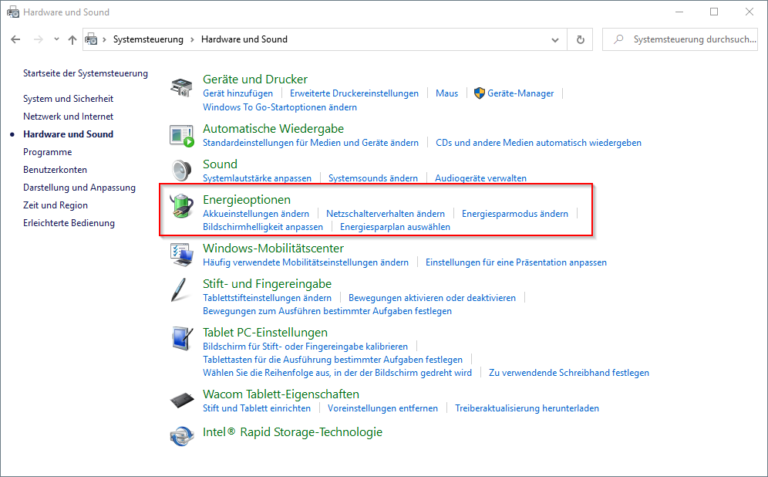768x477 pixels.
Task: Click the control panel icon in address bar
Action: point(91,40)
